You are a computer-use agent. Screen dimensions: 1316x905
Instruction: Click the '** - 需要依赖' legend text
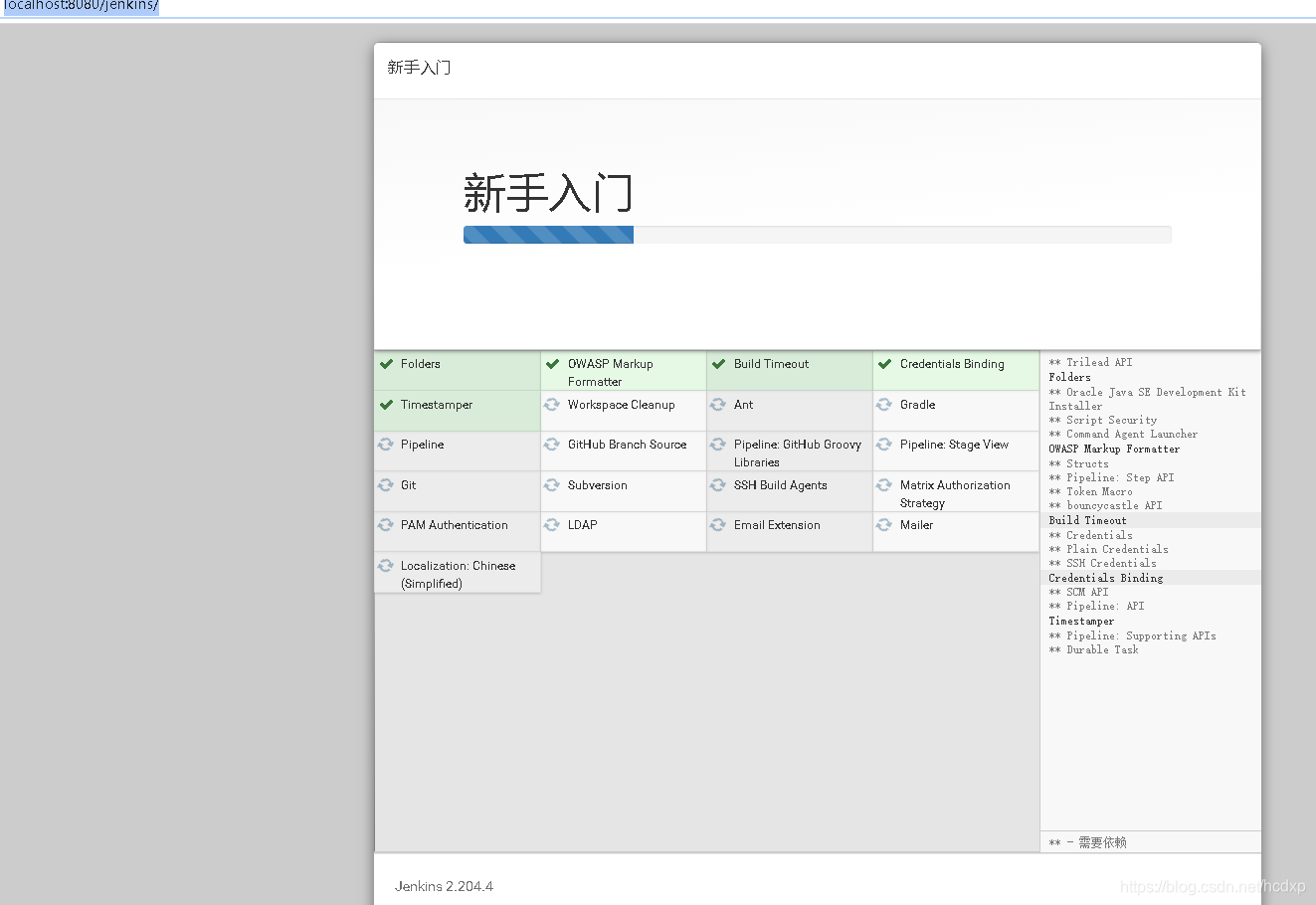click(x=1087, y=842)
